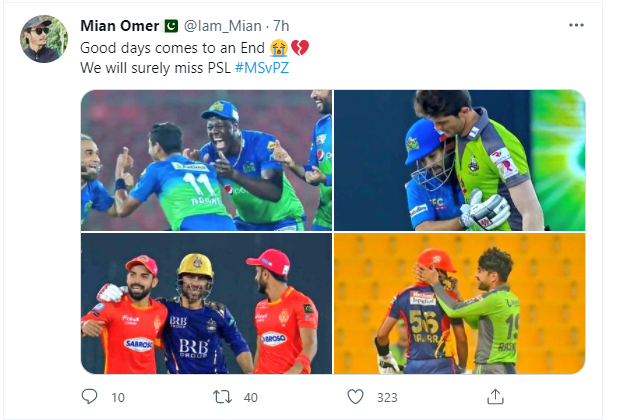Viewport: 617px width, 420px height.
Task: Reply to the tweet via speech bubble icon
Action: 91,397
